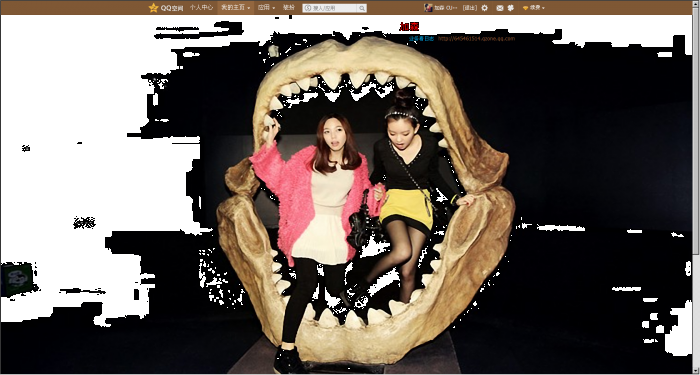Click the green widget at left edge
Viewport: 700px width, 375px height.
click(17, 279)
